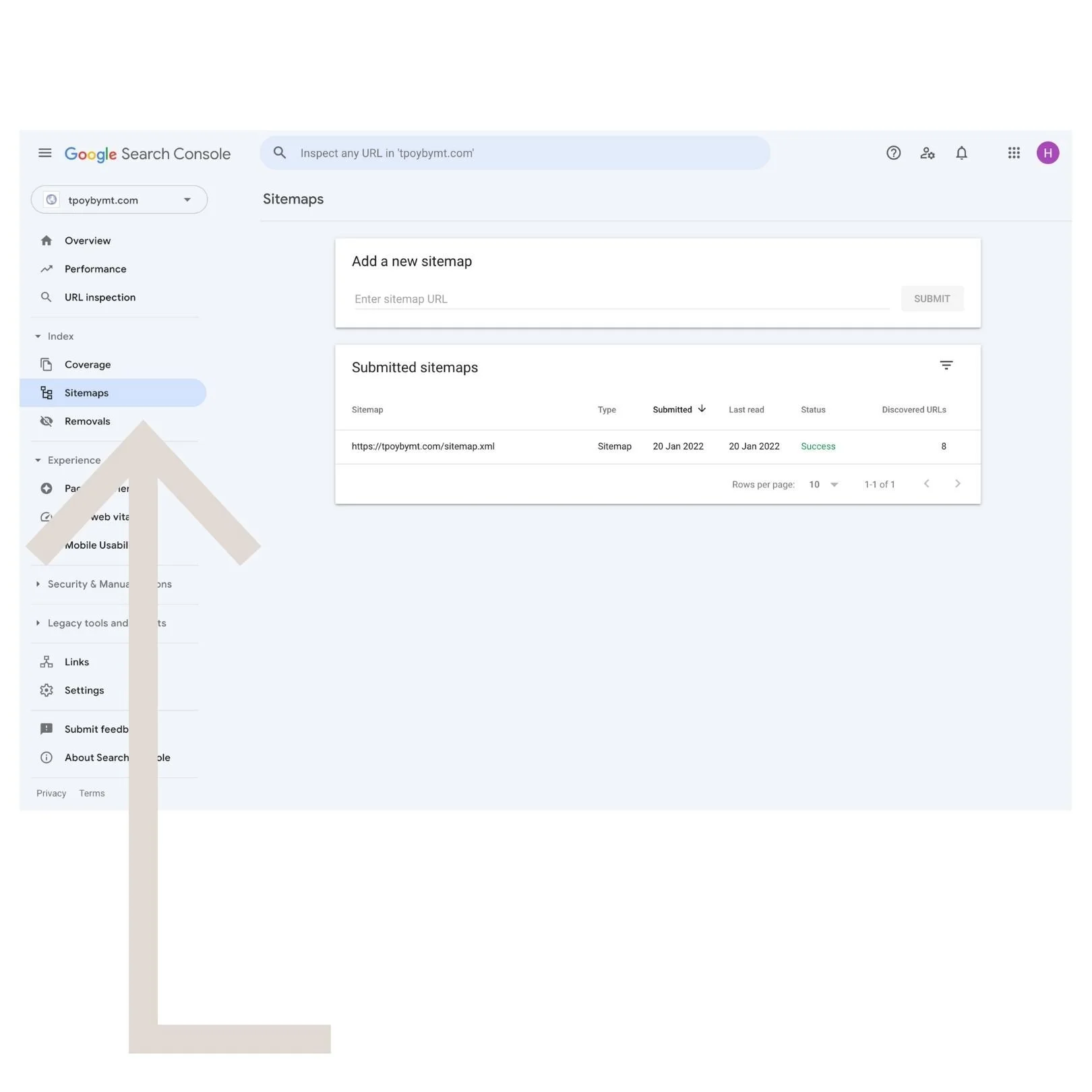Screen dimensions: 1092x1092
Task: Open the Terms link
Action: (x=92, y=793)
